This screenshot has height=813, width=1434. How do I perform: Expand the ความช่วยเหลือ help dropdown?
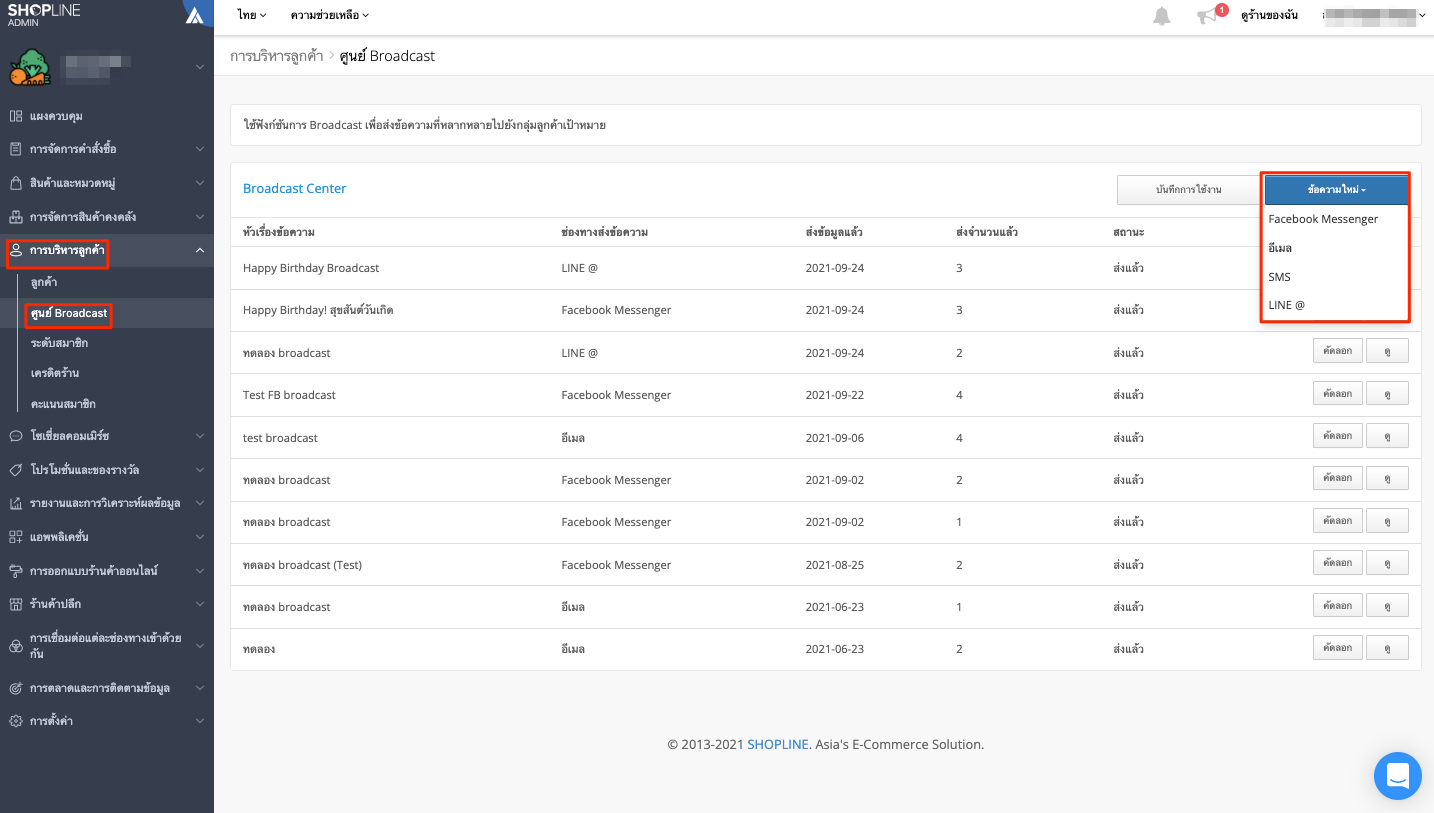pos(330,15)
